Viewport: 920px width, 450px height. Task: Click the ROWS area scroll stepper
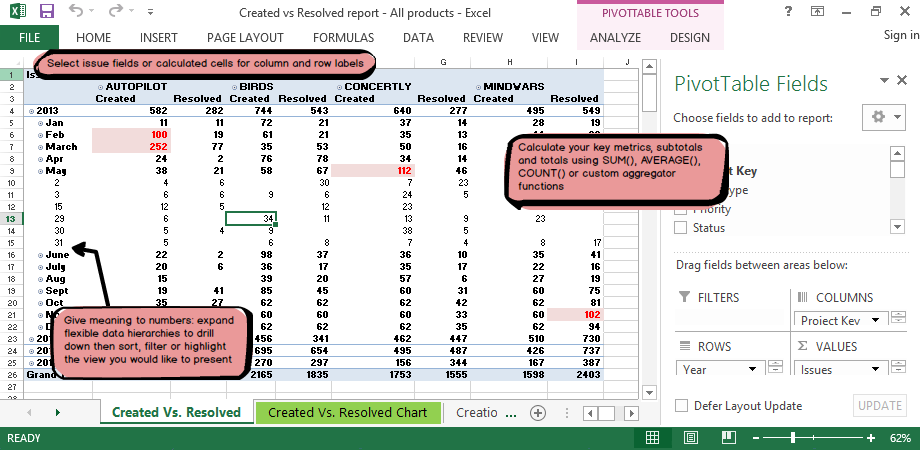(x=776, y=367)
